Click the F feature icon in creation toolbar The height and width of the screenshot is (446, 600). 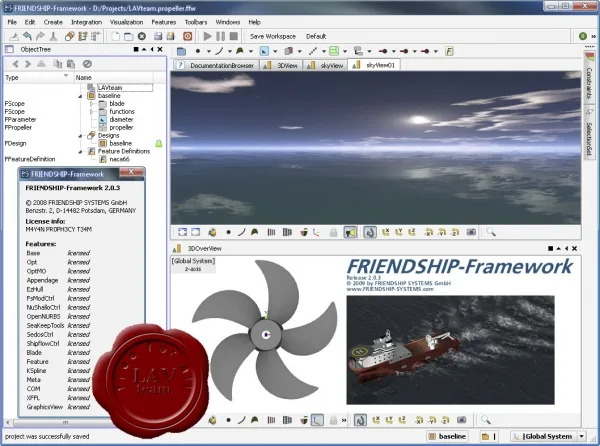pyautogui.click(x=449, y=51)
